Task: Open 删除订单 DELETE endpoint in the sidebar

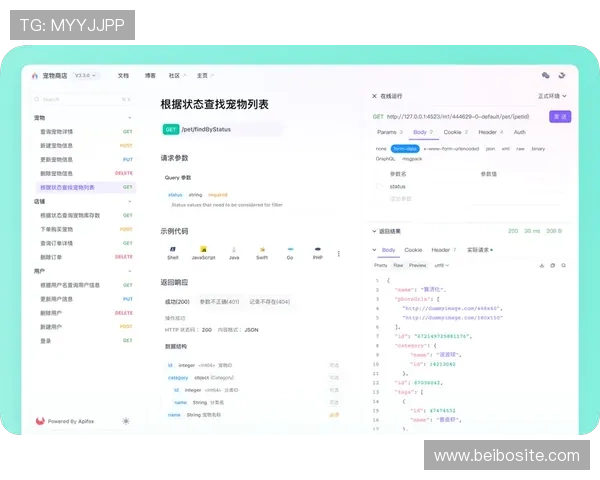Action: [84, 257]
